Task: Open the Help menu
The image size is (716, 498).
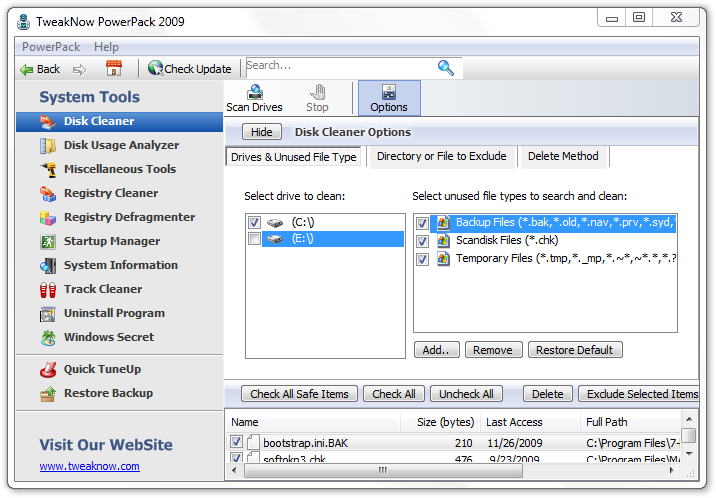Action: (x=106, y=47)
